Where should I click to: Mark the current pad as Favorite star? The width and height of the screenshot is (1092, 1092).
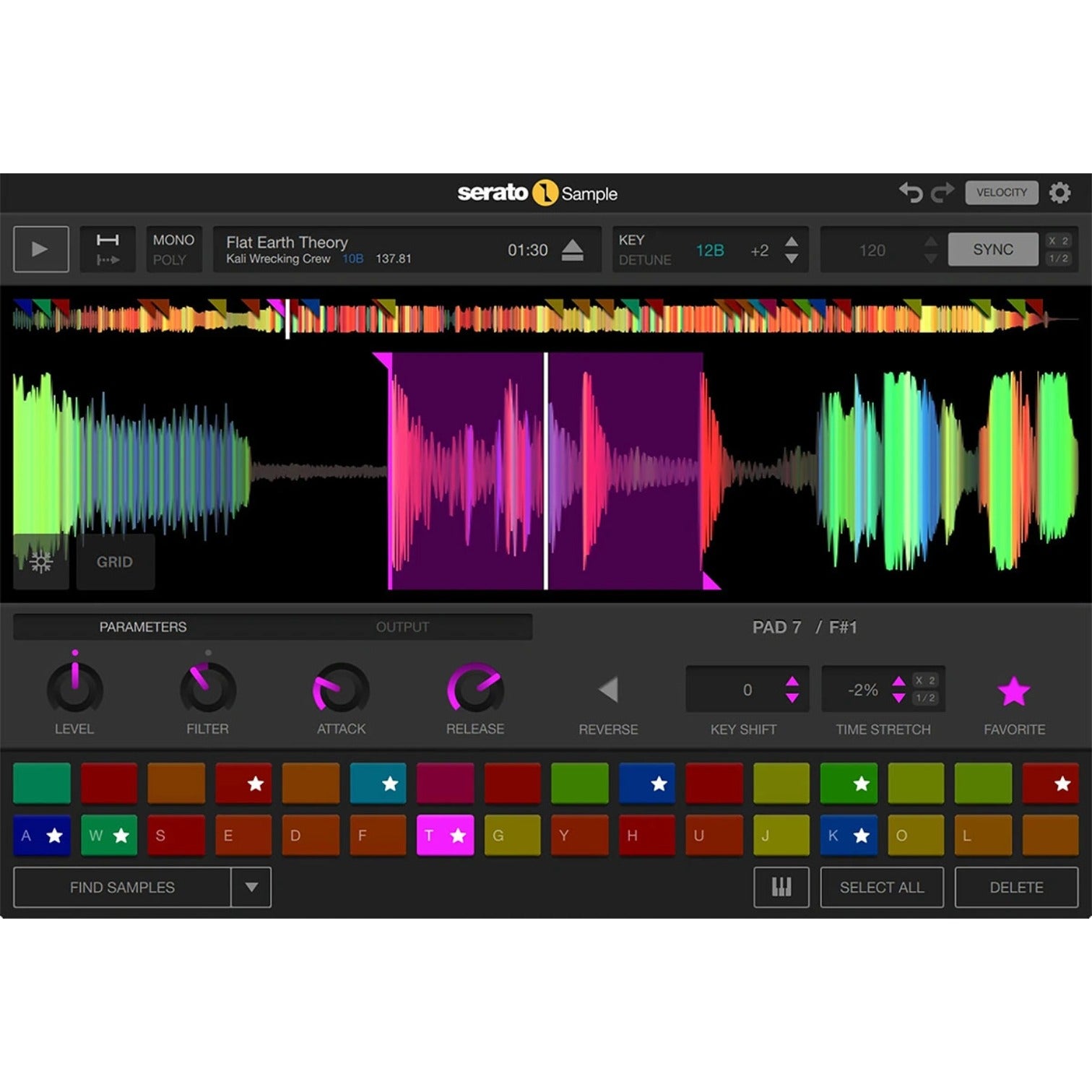coord(1014,690)
